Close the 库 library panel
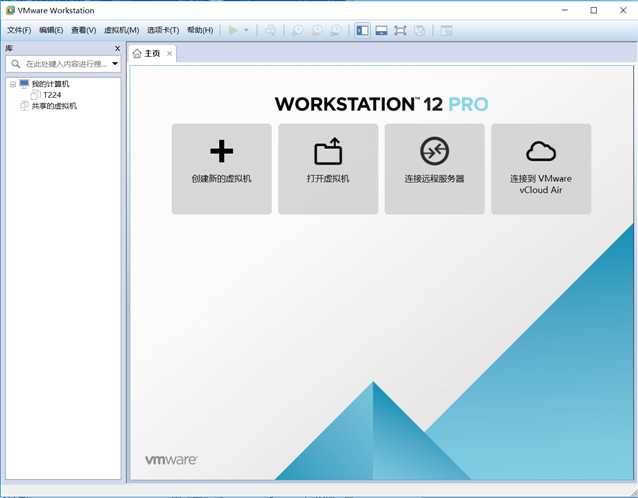 pos(117,48)
